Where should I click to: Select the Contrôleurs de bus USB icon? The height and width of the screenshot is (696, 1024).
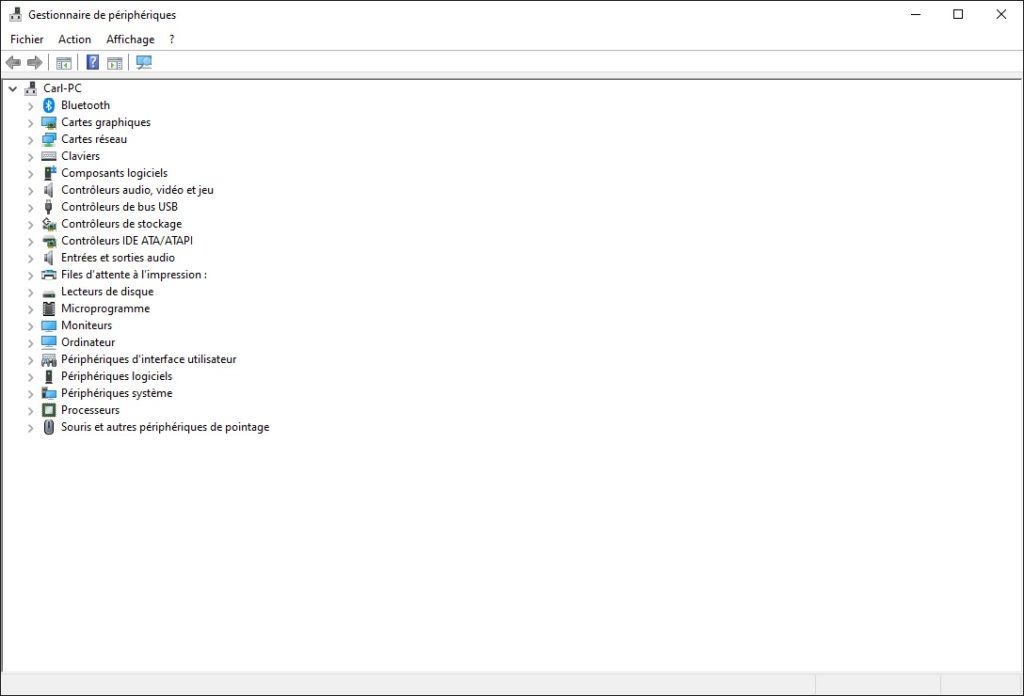[48, 207]
